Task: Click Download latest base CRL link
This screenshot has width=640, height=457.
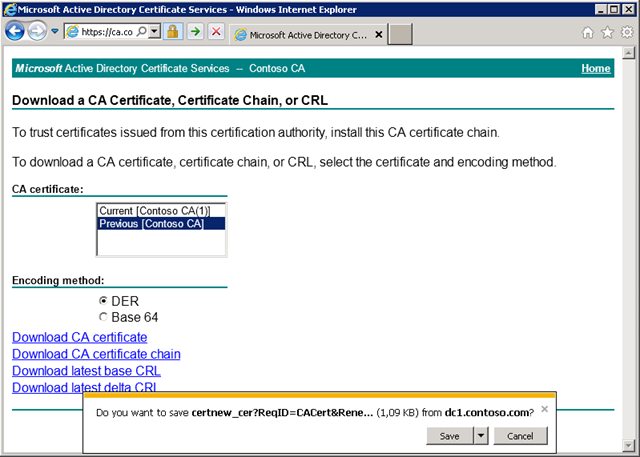Action: click(87, 371)
